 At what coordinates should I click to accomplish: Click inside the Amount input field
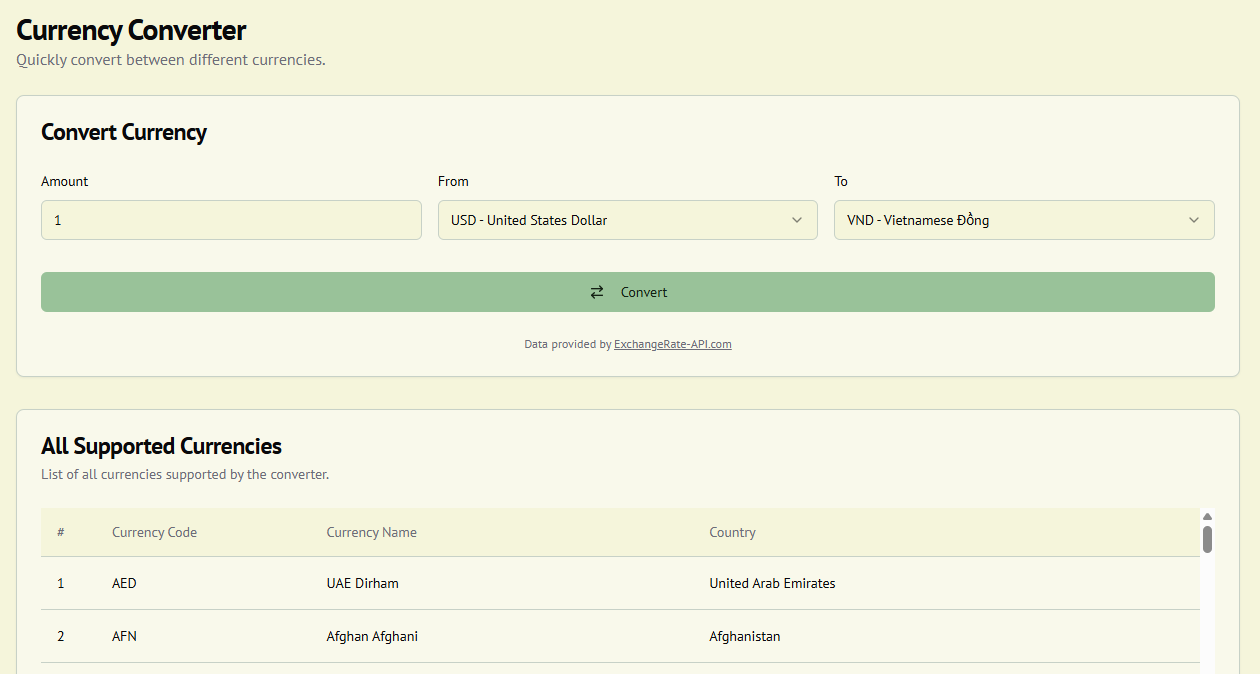click(x=230, y=220)
